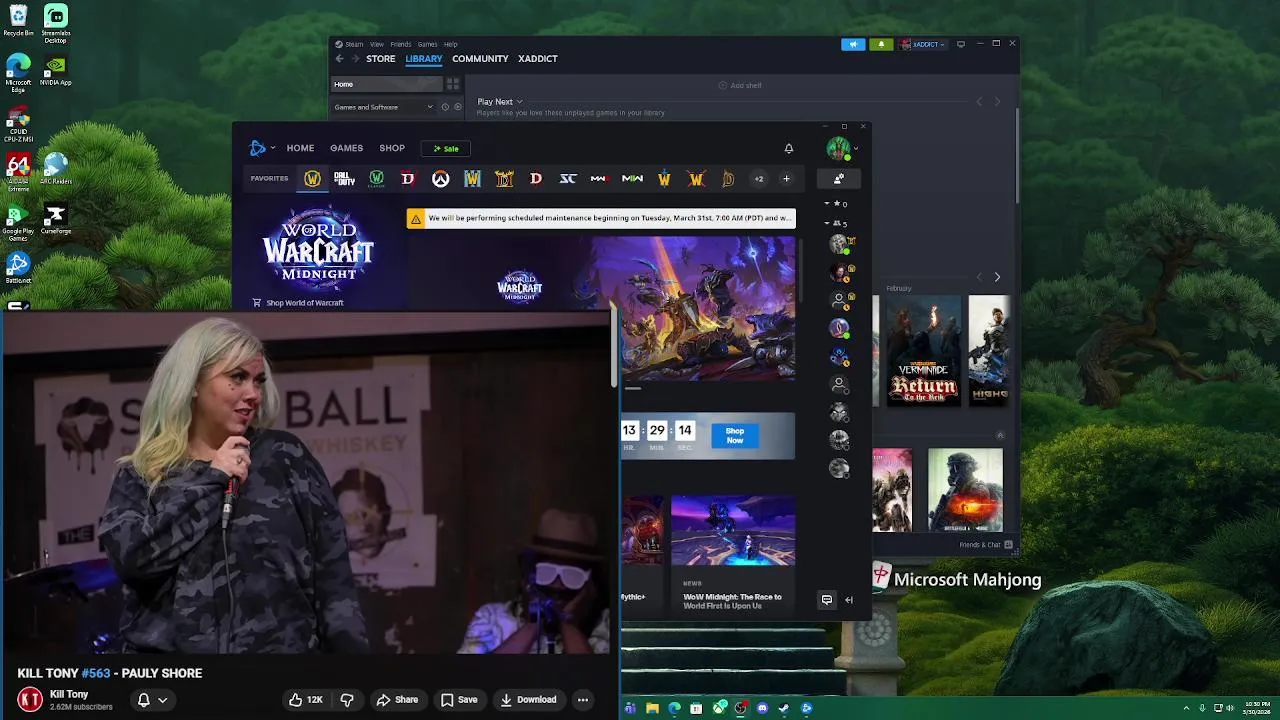
Task: Select Diablo IV red D favorite icon
Action: [x=408, y=179]
